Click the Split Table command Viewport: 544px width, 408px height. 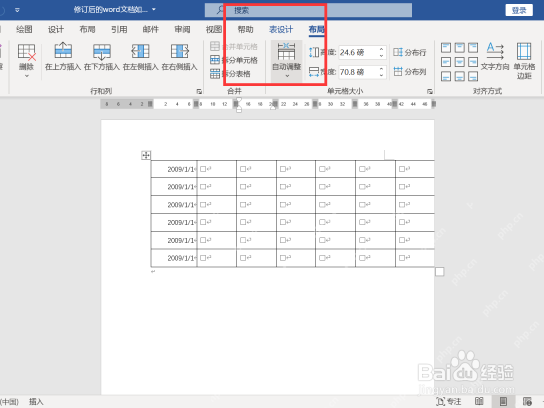click(x=230, y=74)
